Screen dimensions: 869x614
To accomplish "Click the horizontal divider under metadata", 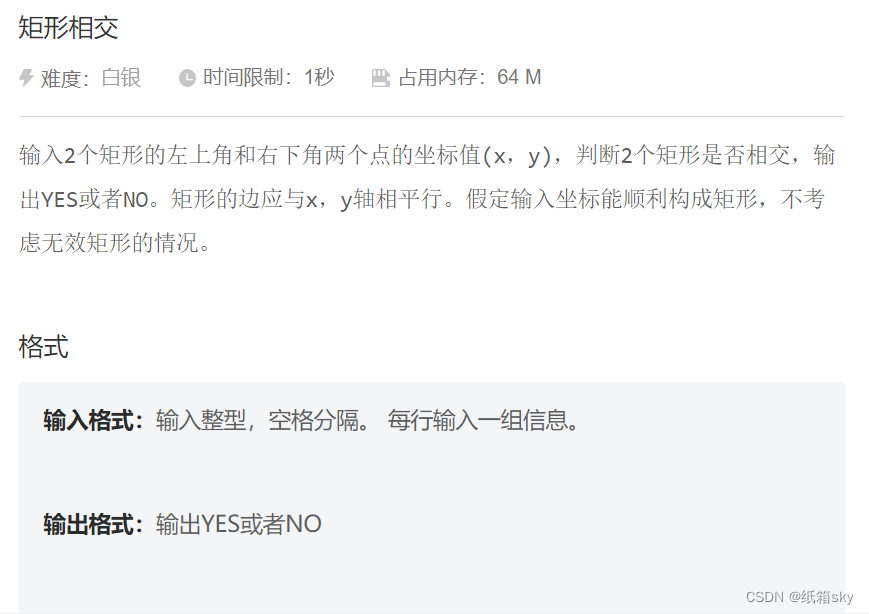I will tap(432, 116).
